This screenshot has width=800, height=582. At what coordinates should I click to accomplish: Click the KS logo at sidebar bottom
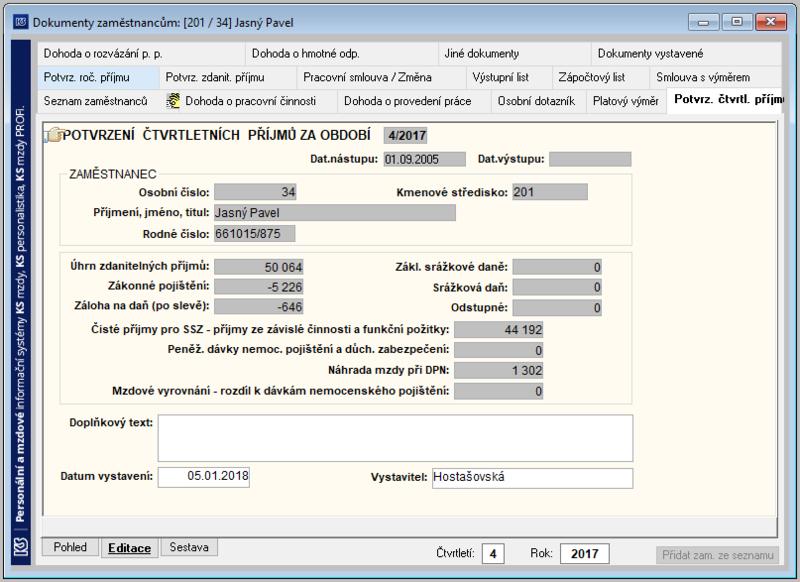point(21,548)
